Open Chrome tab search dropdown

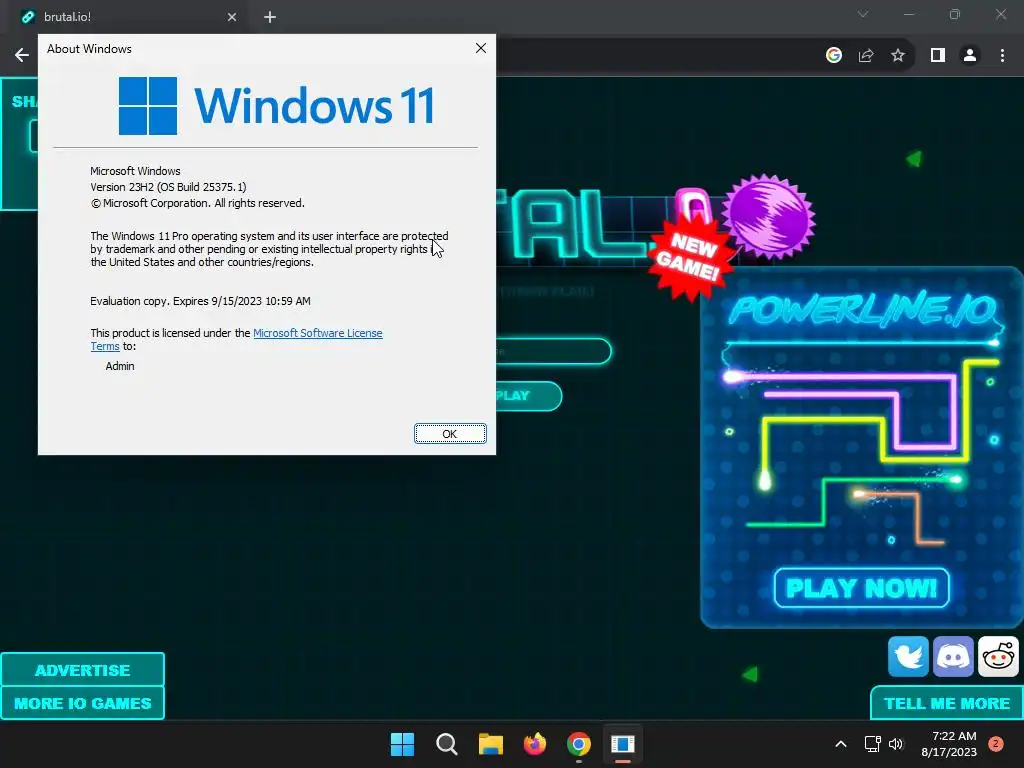pos(863,14)
